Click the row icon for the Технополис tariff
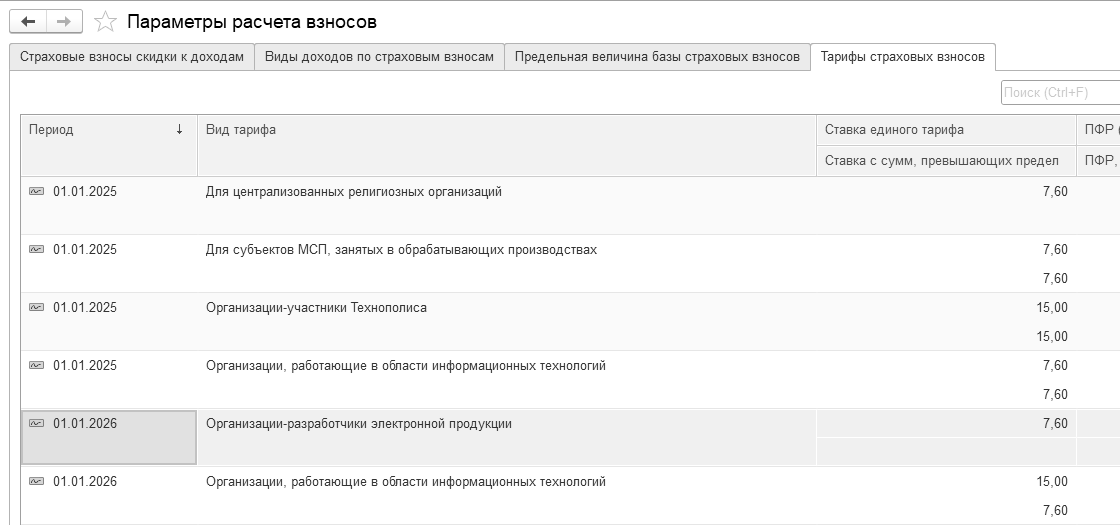1120x525 pixels. coord(37,308)
